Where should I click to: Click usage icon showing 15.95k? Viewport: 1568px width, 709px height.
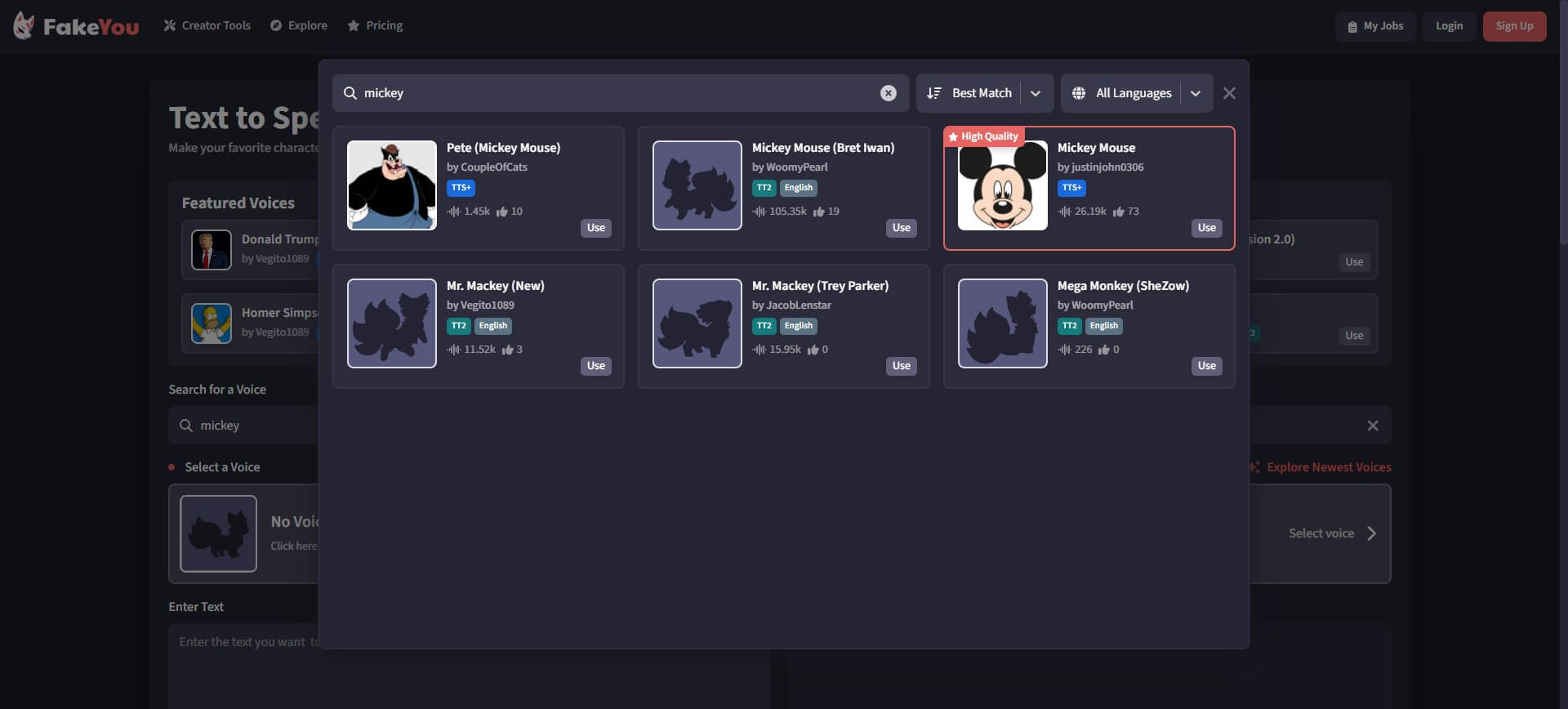point(759,350)
